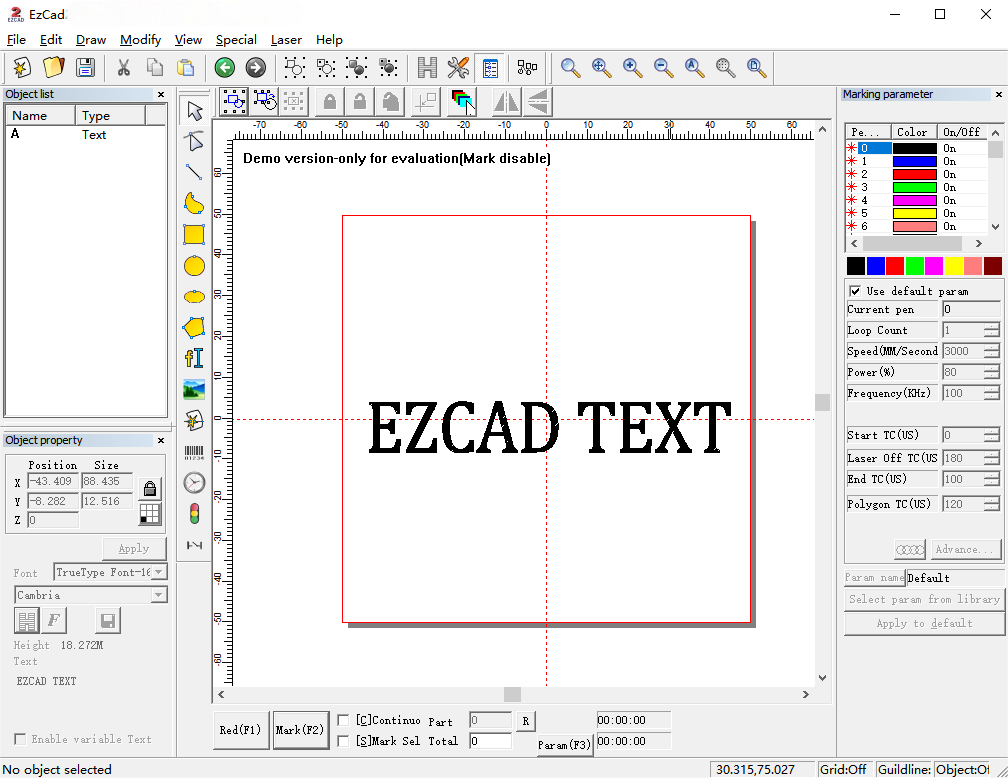Toggle On/Off for pen 0
1008x778 pixels.
950,149
